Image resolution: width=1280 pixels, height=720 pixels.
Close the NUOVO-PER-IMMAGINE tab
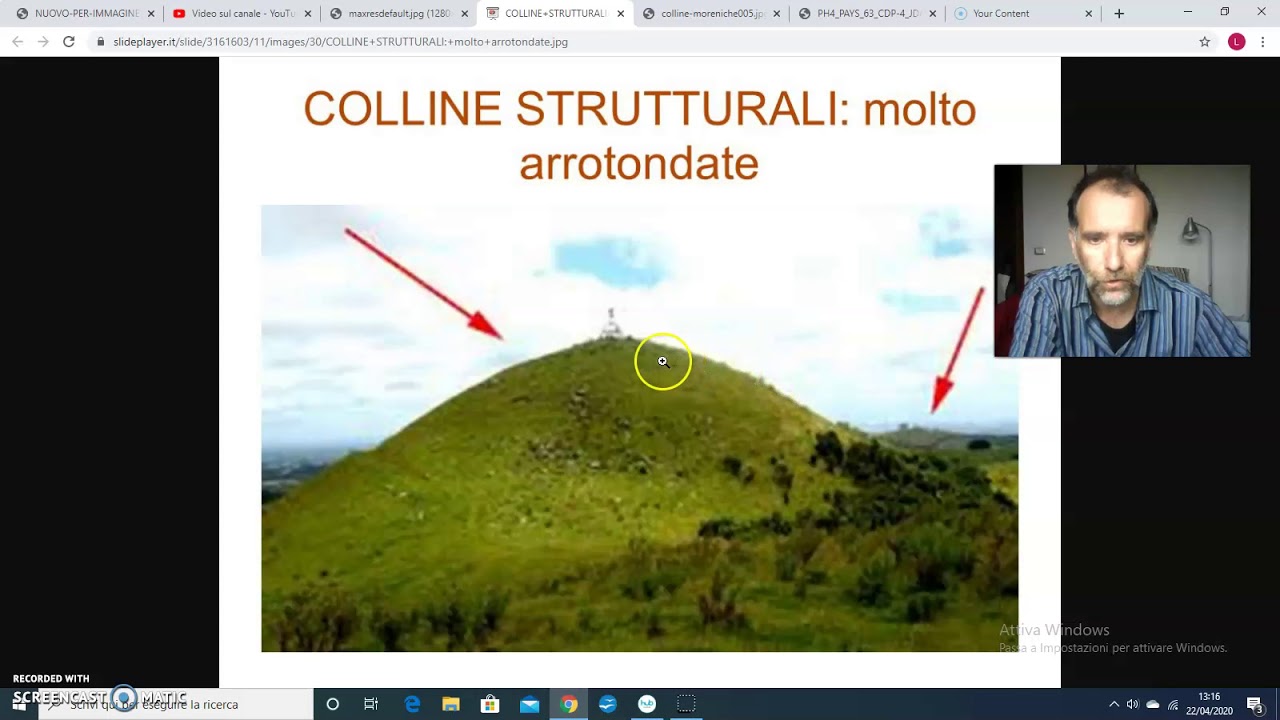tap(151, 14)
